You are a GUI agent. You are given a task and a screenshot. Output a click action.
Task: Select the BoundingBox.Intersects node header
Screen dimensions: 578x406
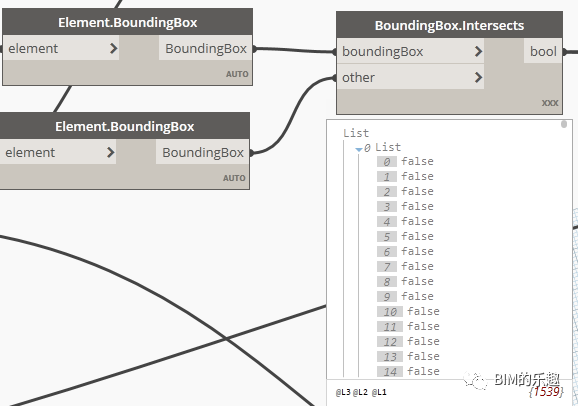[449, 25]
